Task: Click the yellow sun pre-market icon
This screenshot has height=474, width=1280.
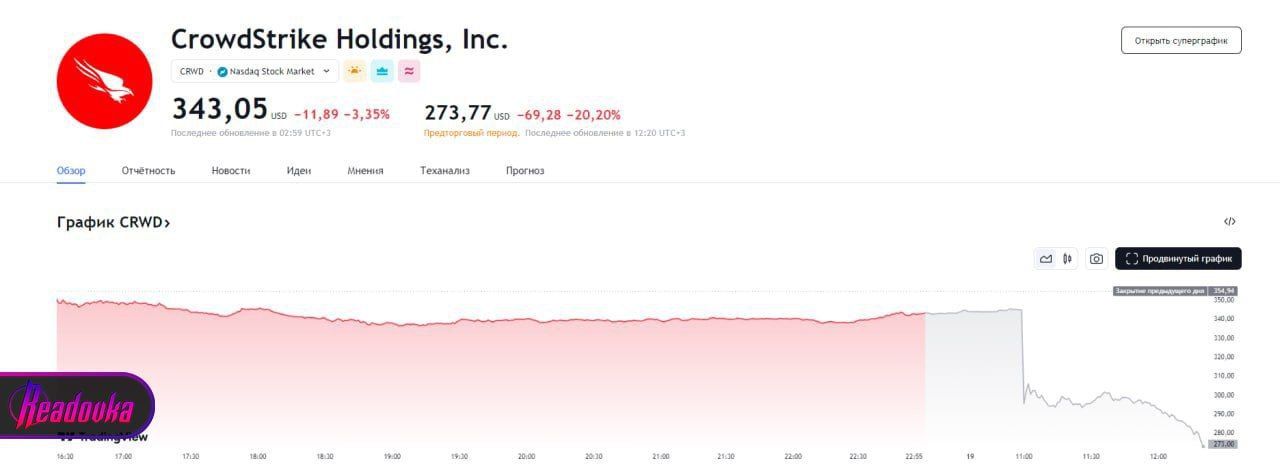Action: [x=355, y=71]
